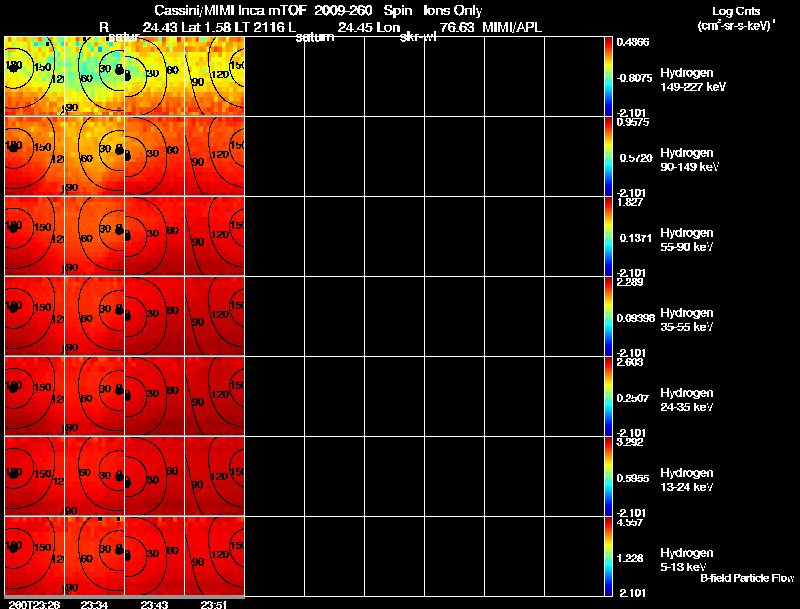Click the 'Hydrogen 5-13 keV' label

point(687,560)
